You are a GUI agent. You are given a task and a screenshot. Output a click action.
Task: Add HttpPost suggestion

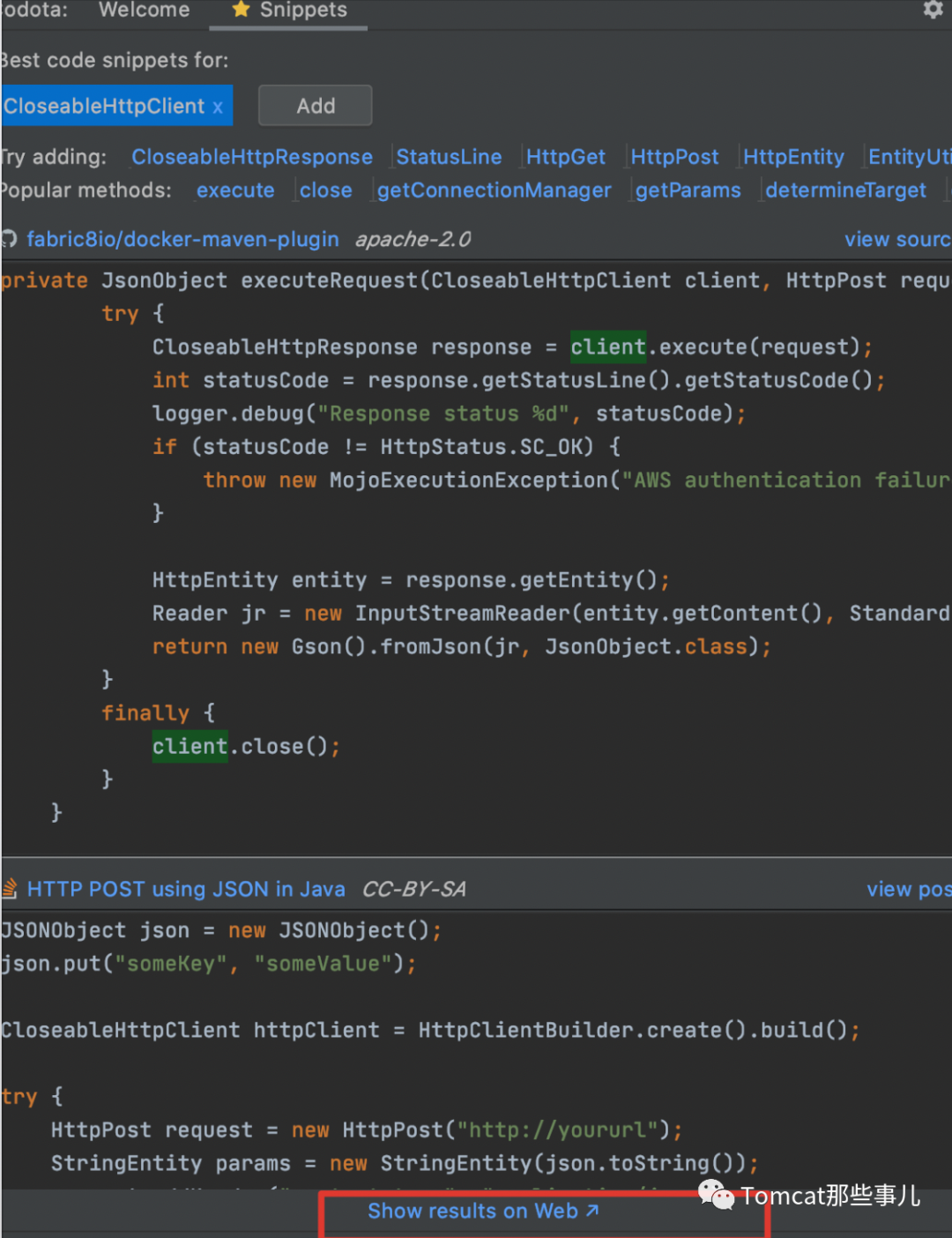(674, 157)
